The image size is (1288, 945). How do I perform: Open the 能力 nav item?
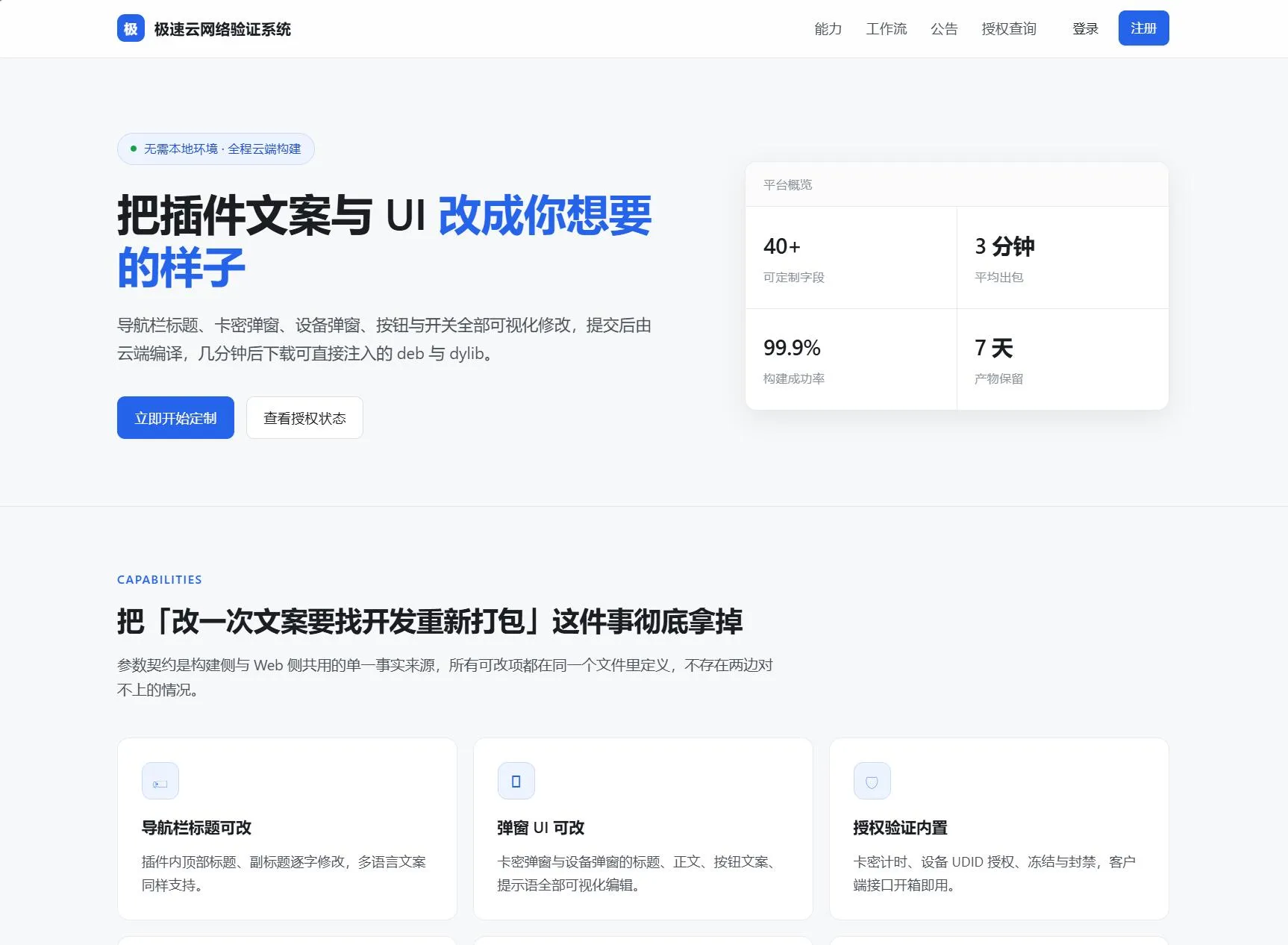tap(828, 28)
